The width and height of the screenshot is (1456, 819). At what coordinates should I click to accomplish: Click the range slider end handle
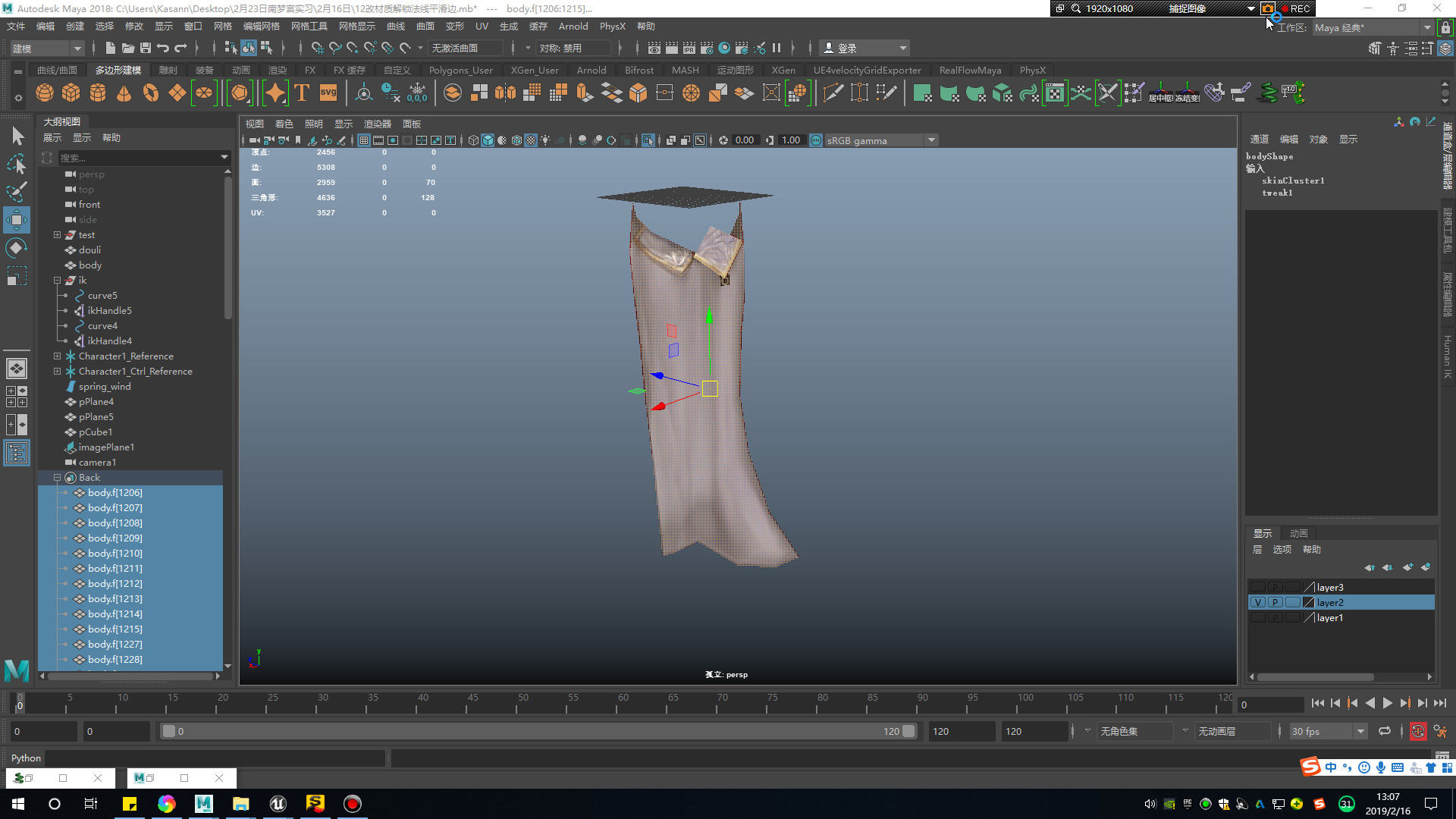tap(908, 731)
